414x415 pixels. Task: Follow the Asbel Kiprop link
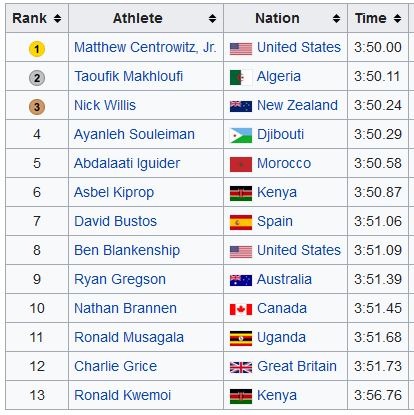114,193
